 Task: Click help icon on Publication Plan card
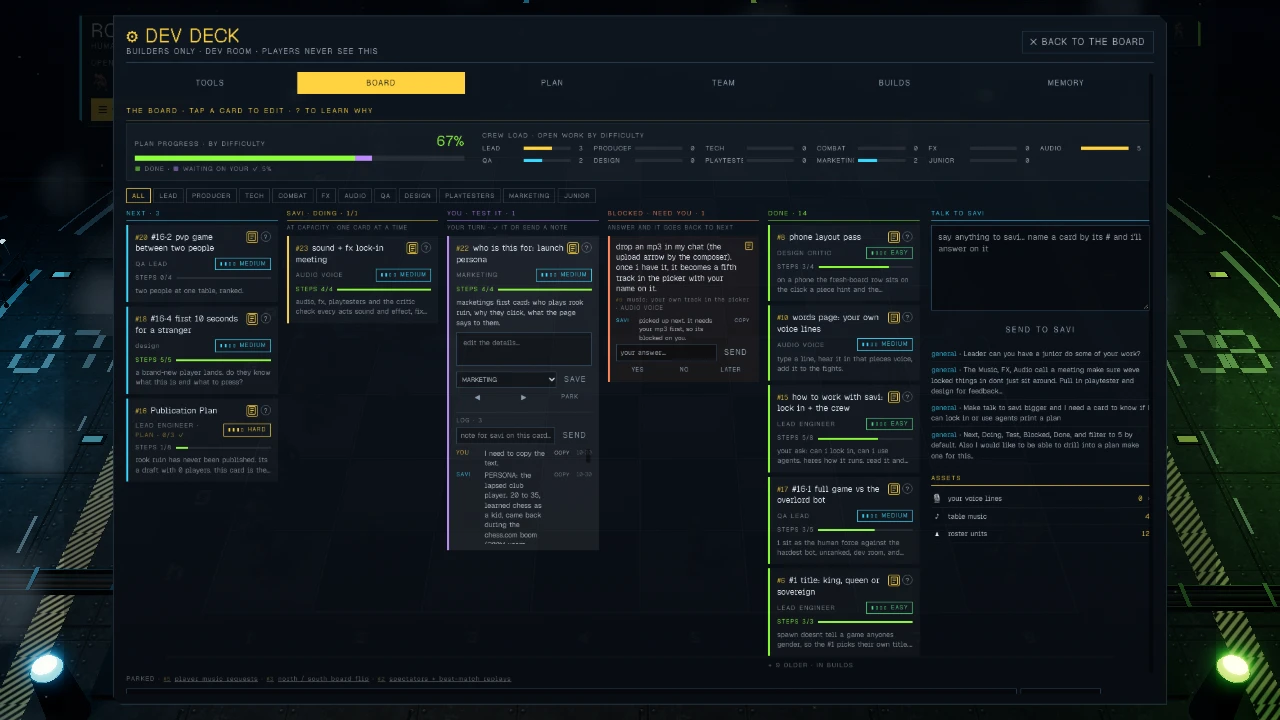[266, 410]
